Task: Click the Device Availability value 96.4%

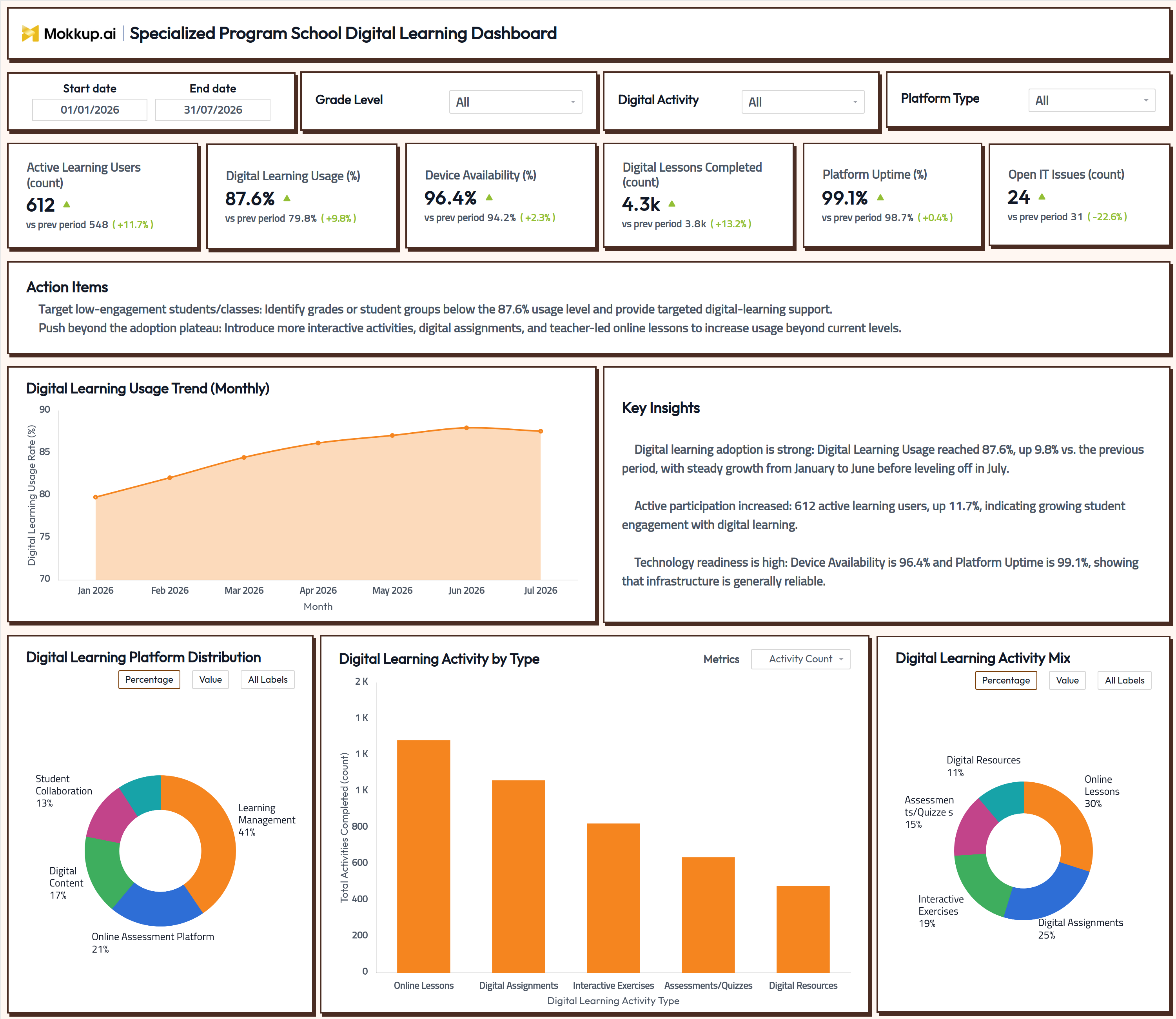Action: pos(450,198)
